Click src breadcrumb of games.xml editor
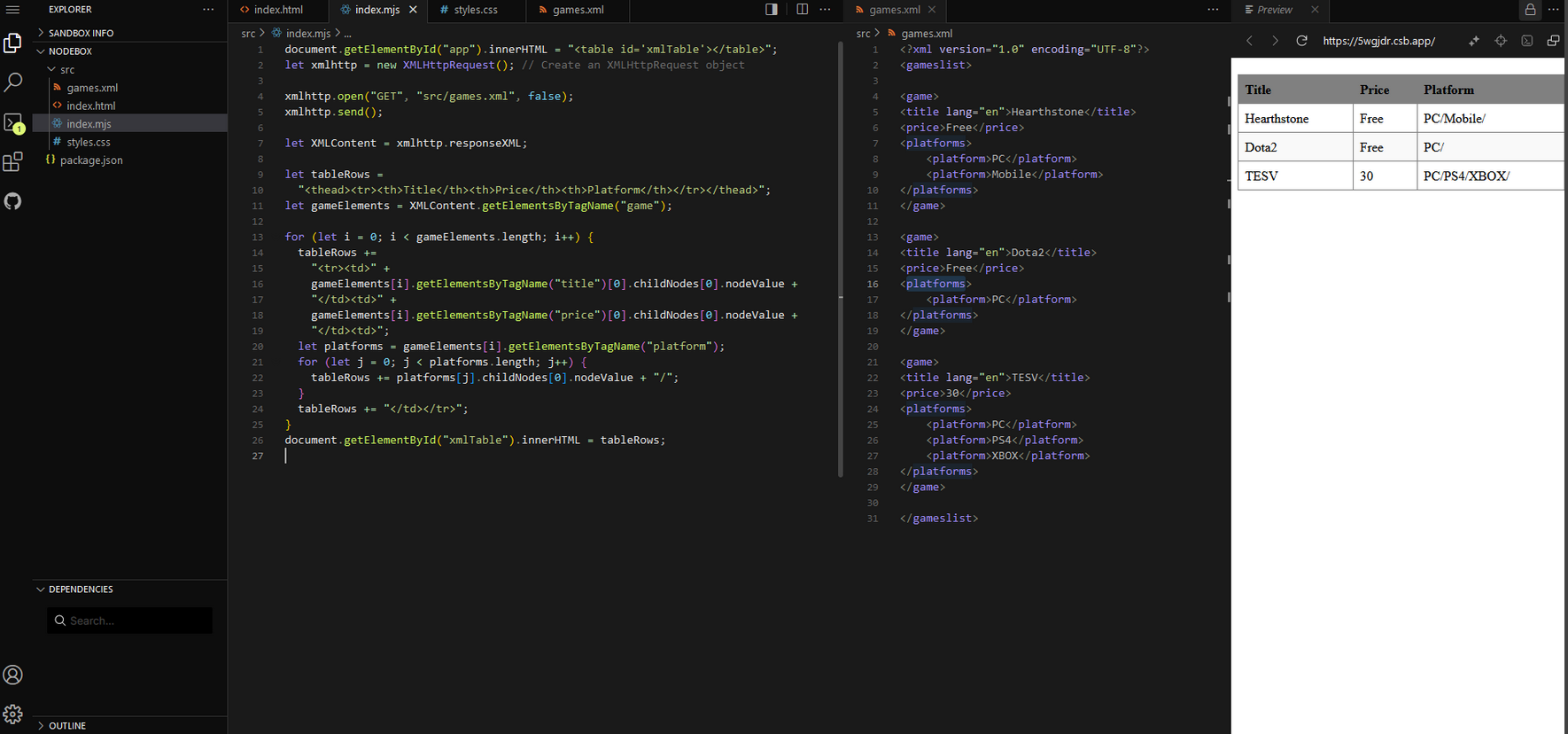The image size is (1568, 734). (x=863, y=34)
